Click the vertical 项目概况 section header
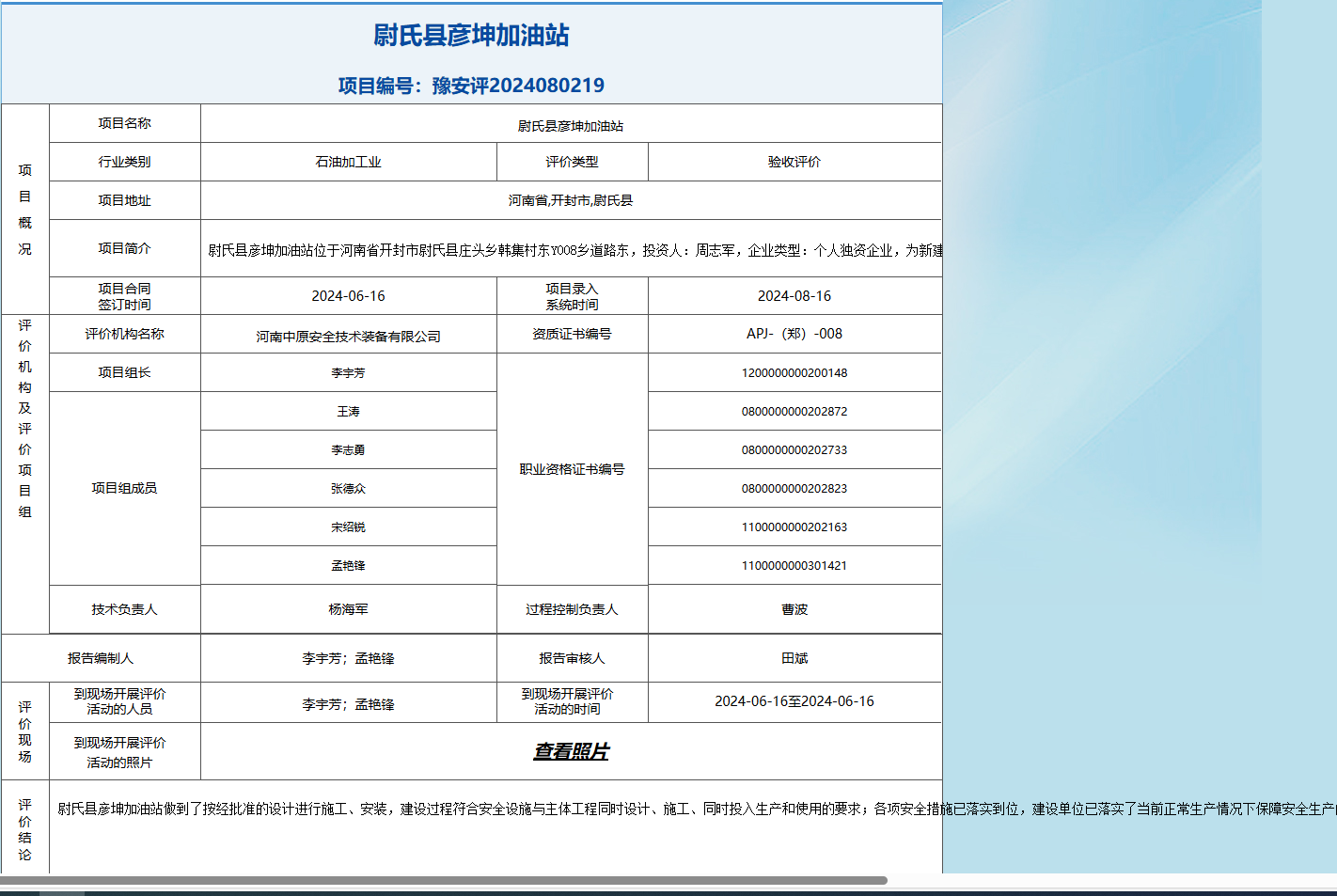The width and height of the screenshot is (1337, 896). point(25,209)
